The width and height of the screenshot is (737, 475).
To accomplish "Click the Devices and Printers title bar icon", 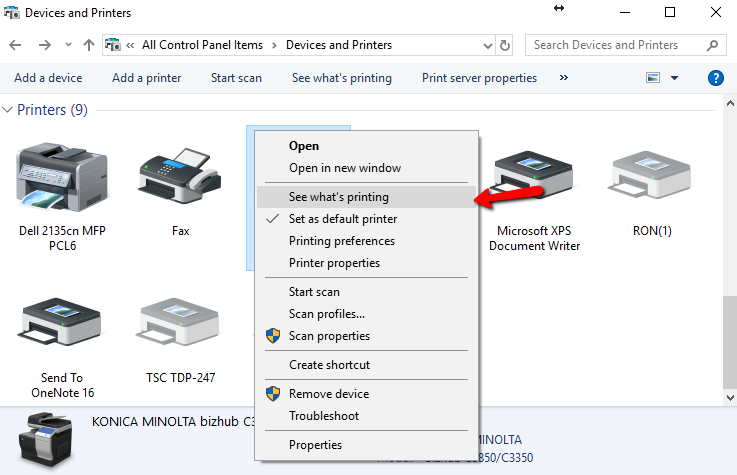I will click(x=12, y=13).
